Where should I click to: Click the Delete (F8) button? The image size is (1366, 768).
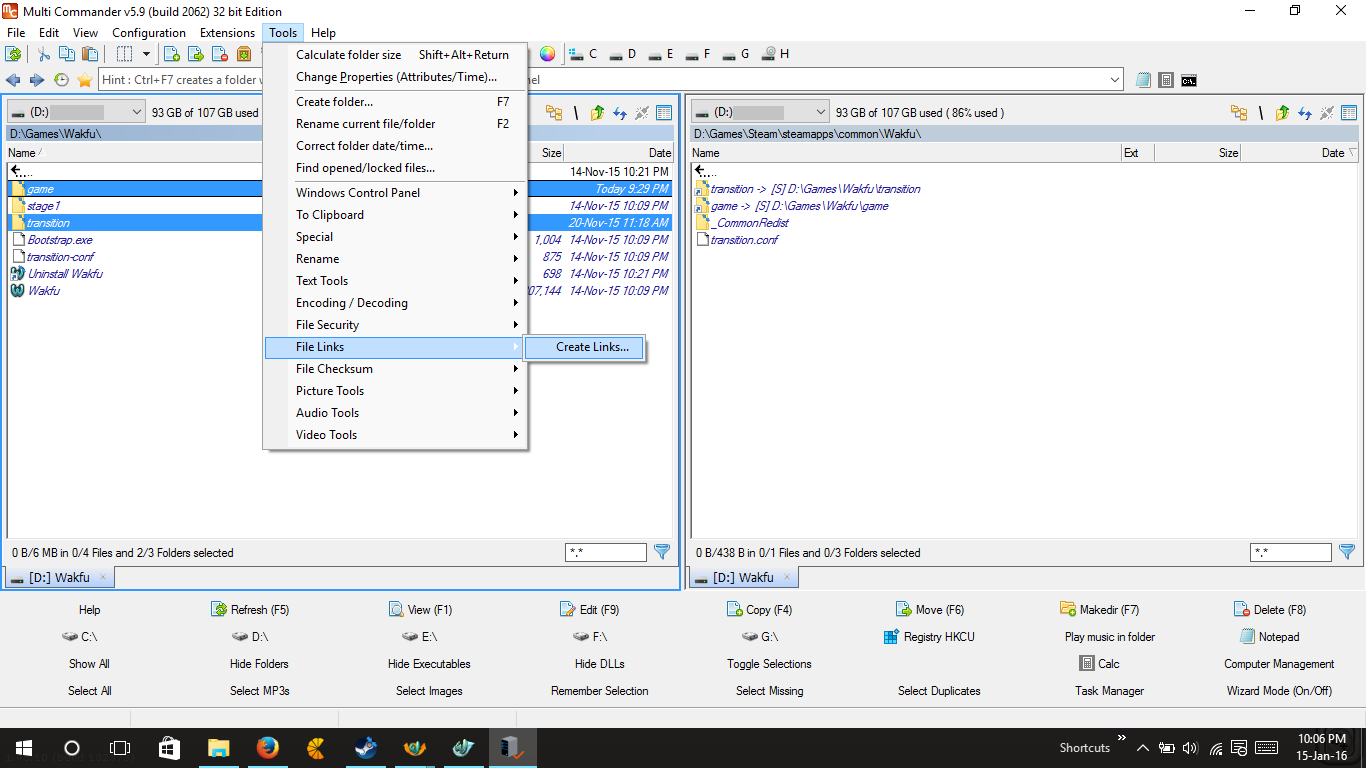tap(1270, 610)
